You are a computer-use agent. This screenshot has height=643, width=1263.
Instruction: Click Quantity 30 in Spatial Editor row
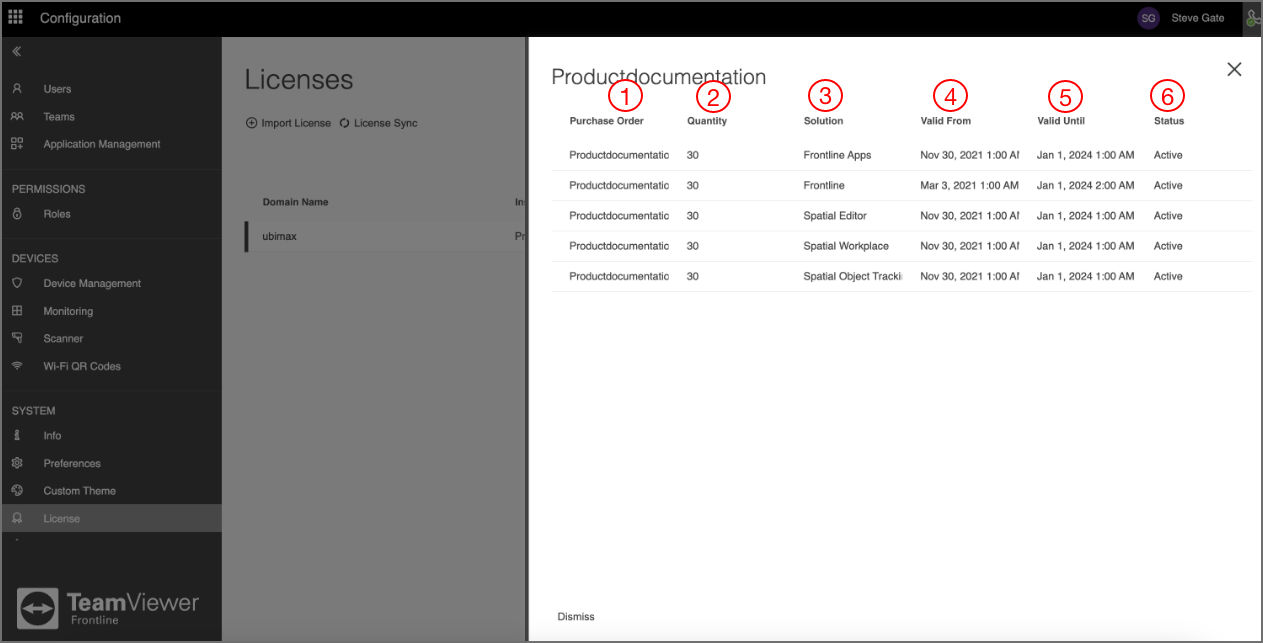click(693, 216)
